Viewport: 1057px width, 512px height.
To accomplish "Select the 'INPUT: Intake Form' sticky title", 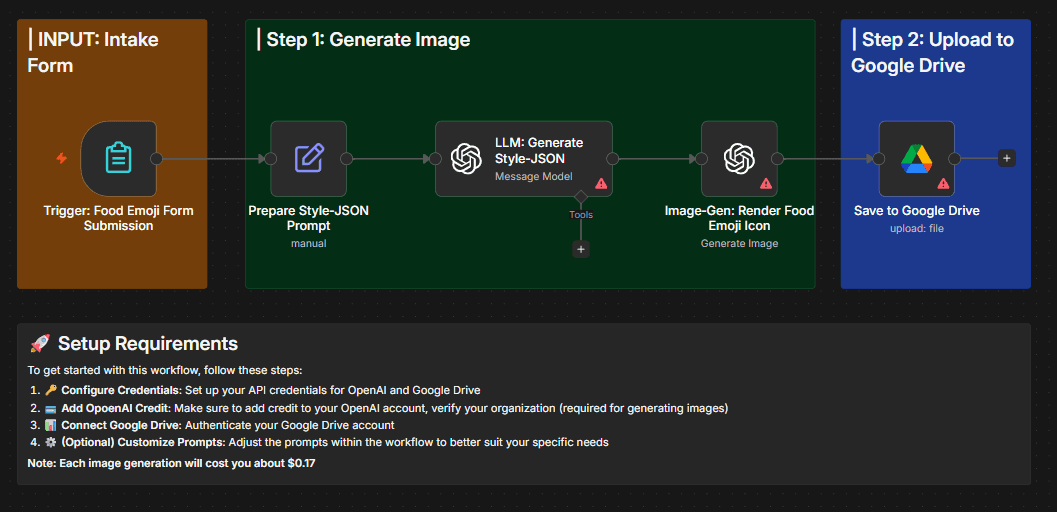I will pyautogui.click(x=93, y=53).
